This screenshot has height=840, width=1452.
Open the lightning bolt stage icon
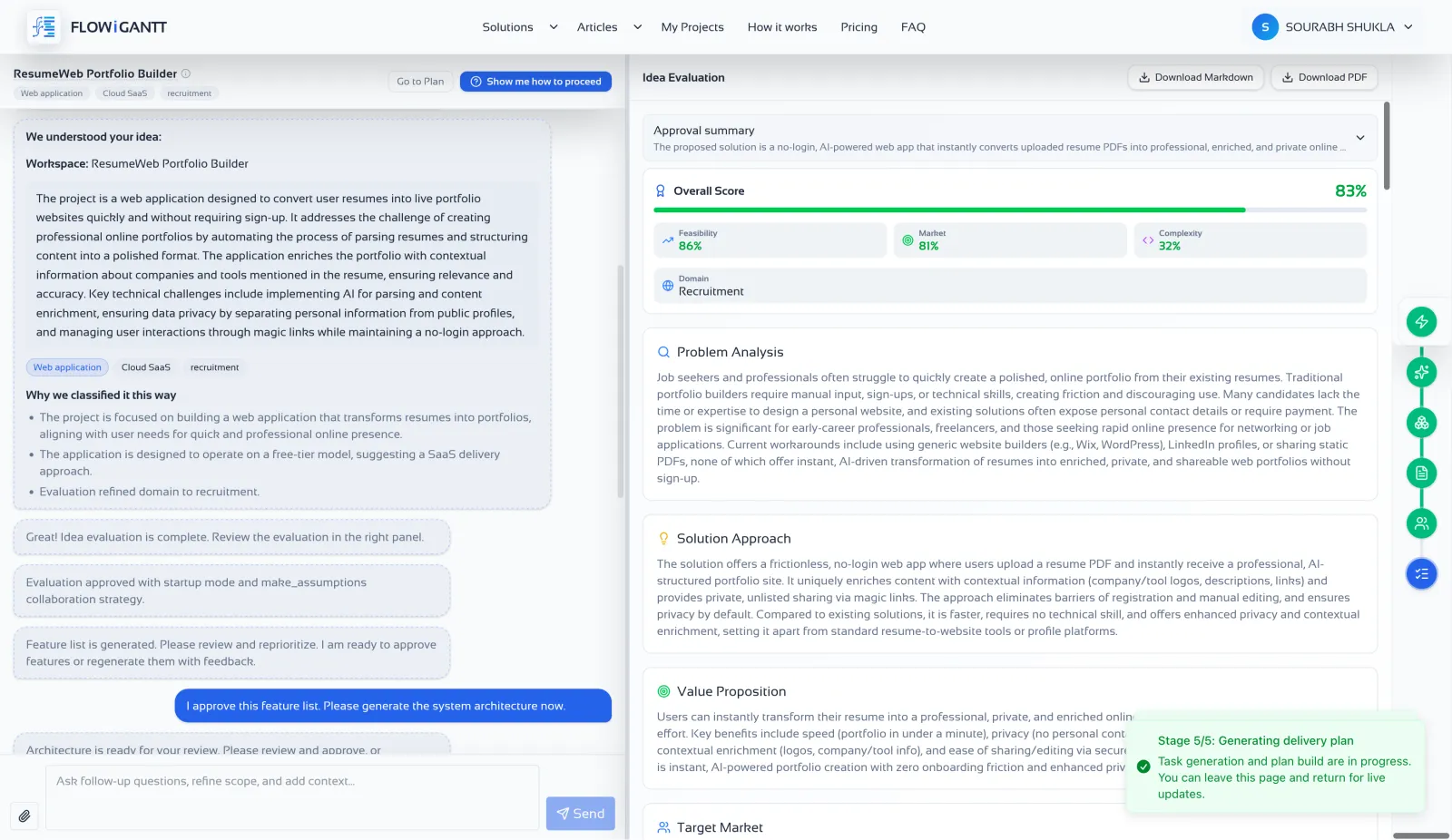tap(1421, 321)
